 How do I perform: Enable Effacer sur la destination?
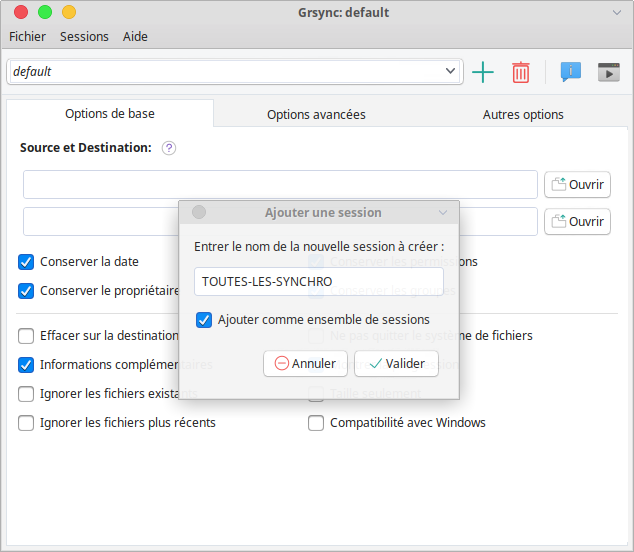pyautogui.click(x=26, y=336)
